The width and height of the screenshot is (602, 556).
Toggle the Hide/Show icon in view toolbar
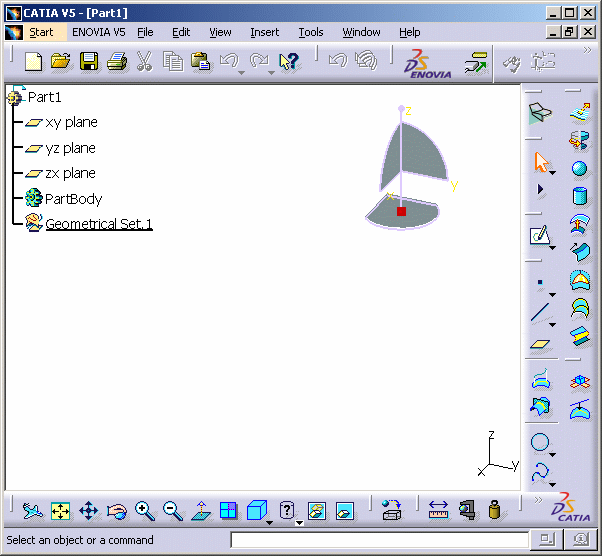click(317, 511)
